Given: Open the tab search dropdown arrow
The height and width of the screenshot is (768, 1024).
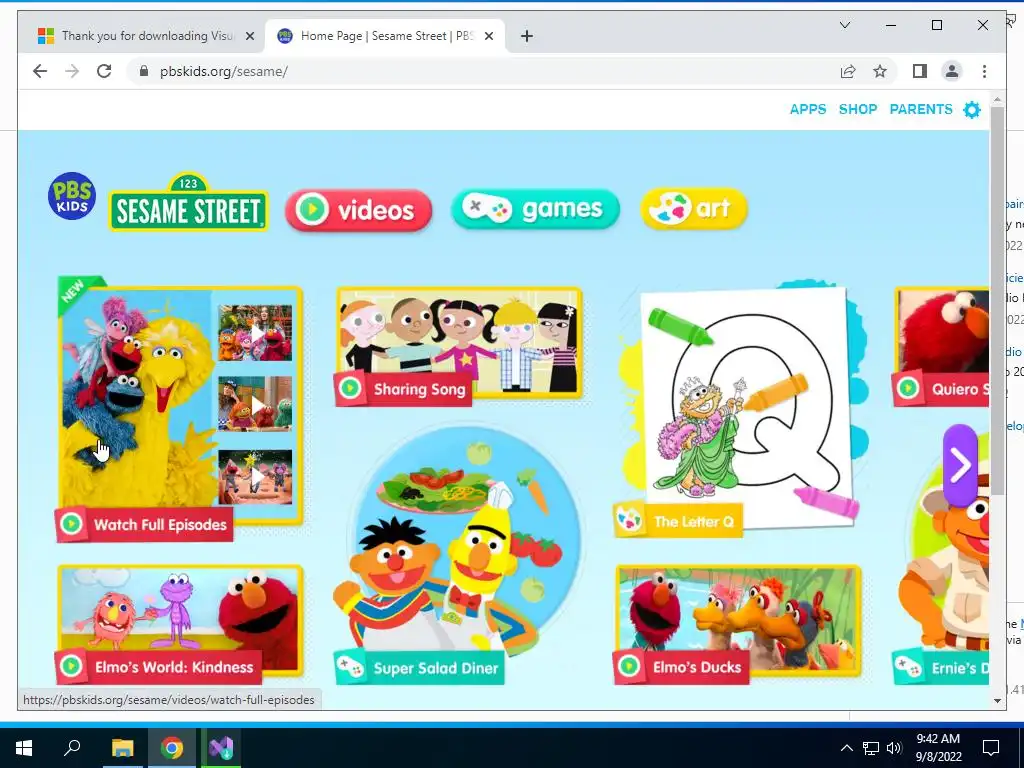Looking at the screenshot, I should click(844, 25).
